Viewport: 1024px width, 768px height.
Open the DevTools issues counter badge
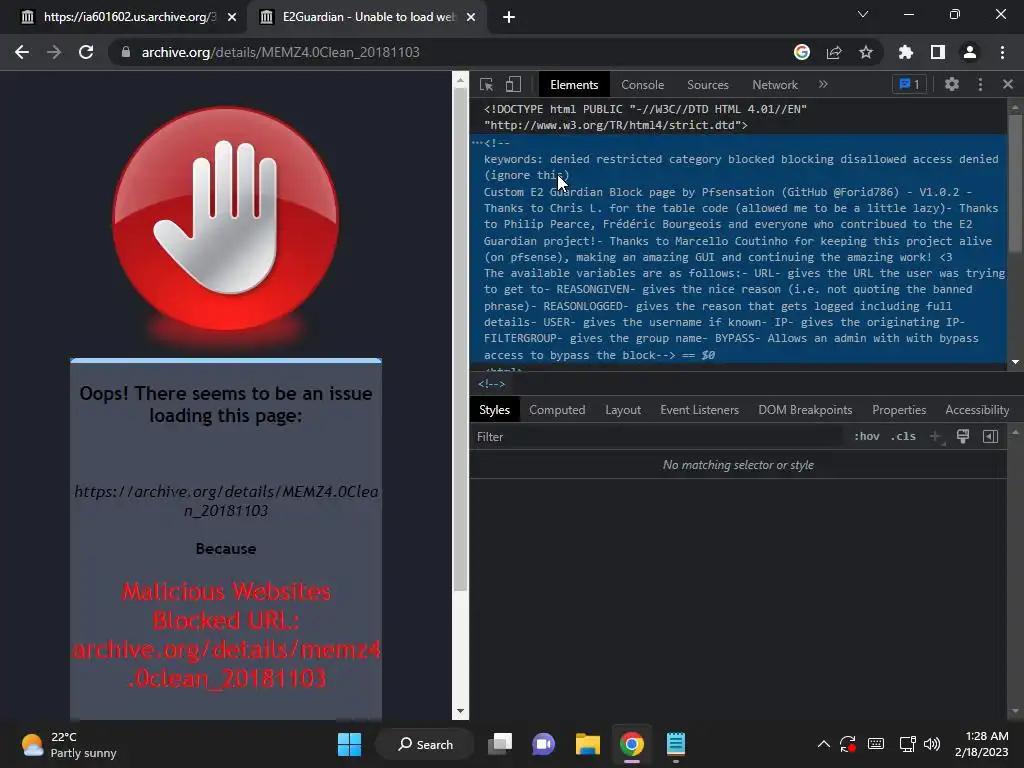click(909, 84)
